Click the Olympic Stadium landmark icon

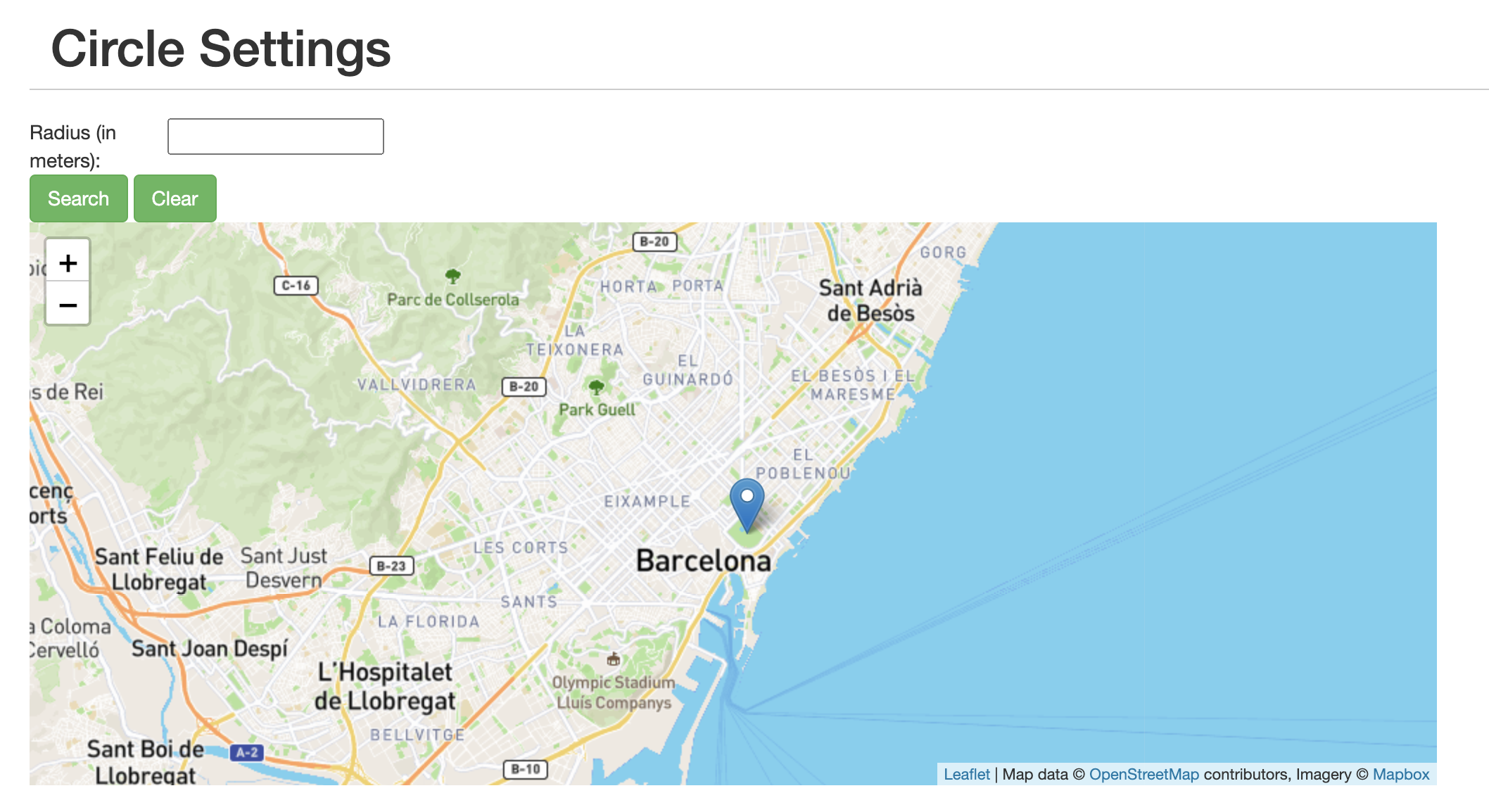point(614,659)
